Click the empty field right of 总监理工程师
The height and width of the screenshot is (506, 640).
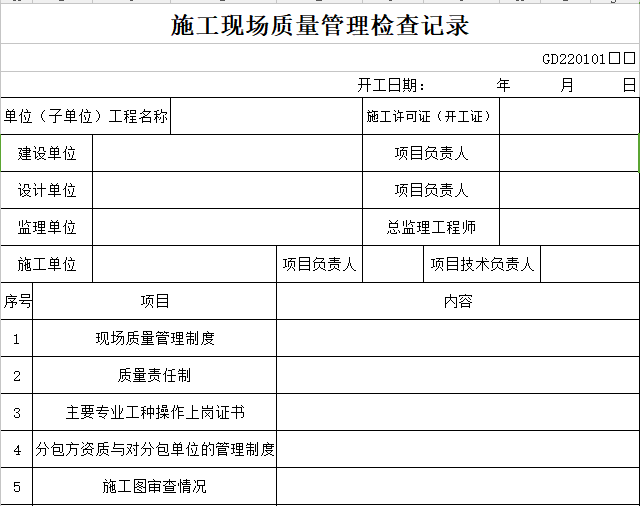568,227
